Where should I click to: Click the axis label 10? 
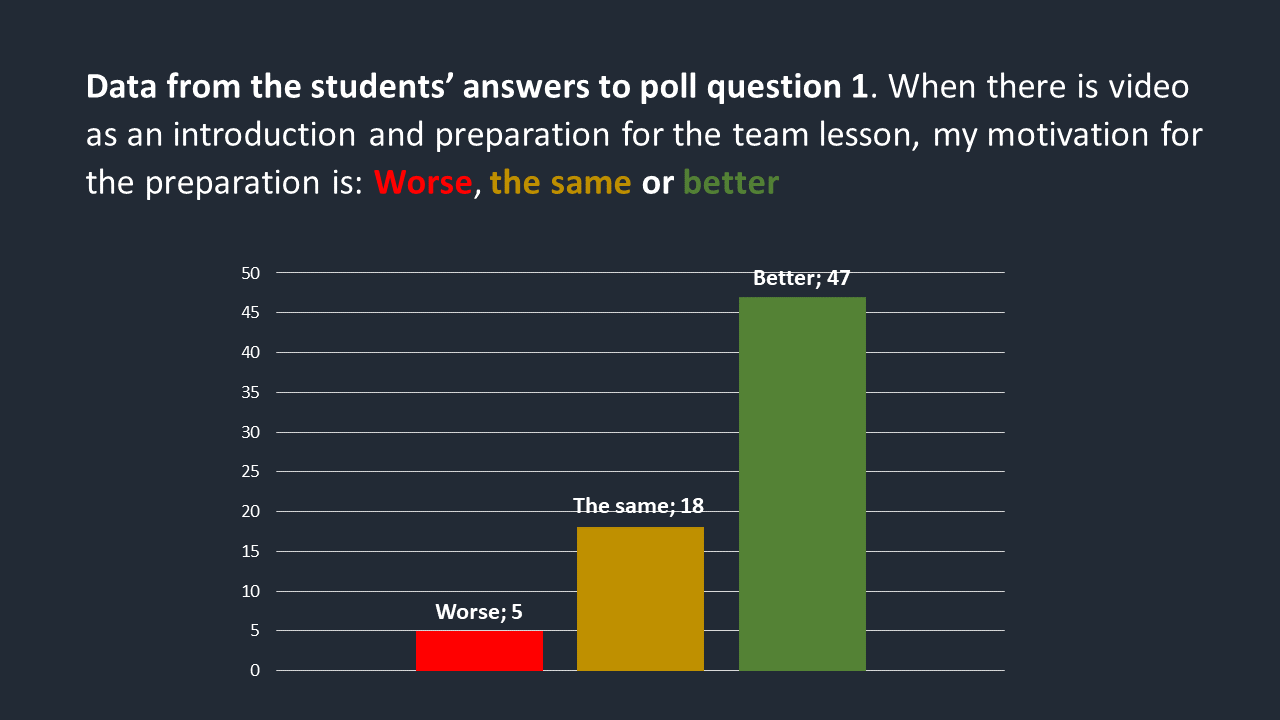point(250,591)
